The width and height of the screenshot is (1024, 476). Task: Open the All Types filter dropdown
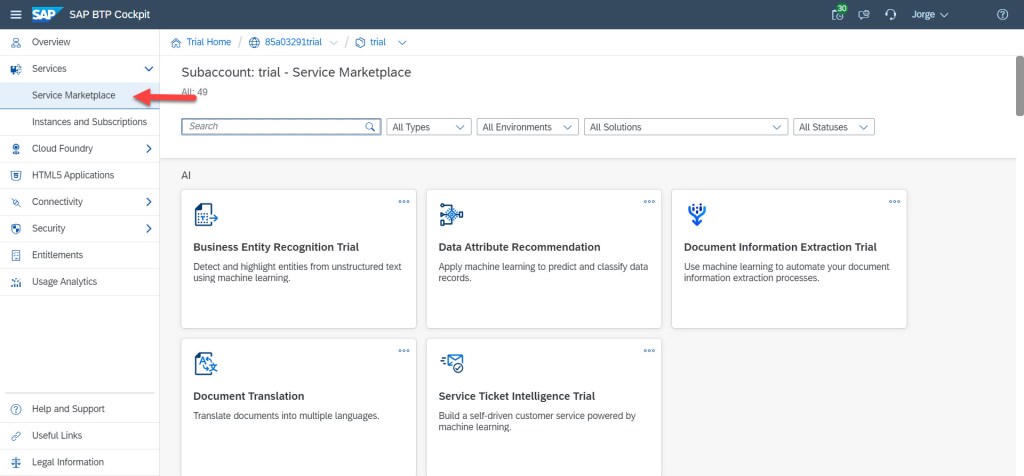click(429, 127)
